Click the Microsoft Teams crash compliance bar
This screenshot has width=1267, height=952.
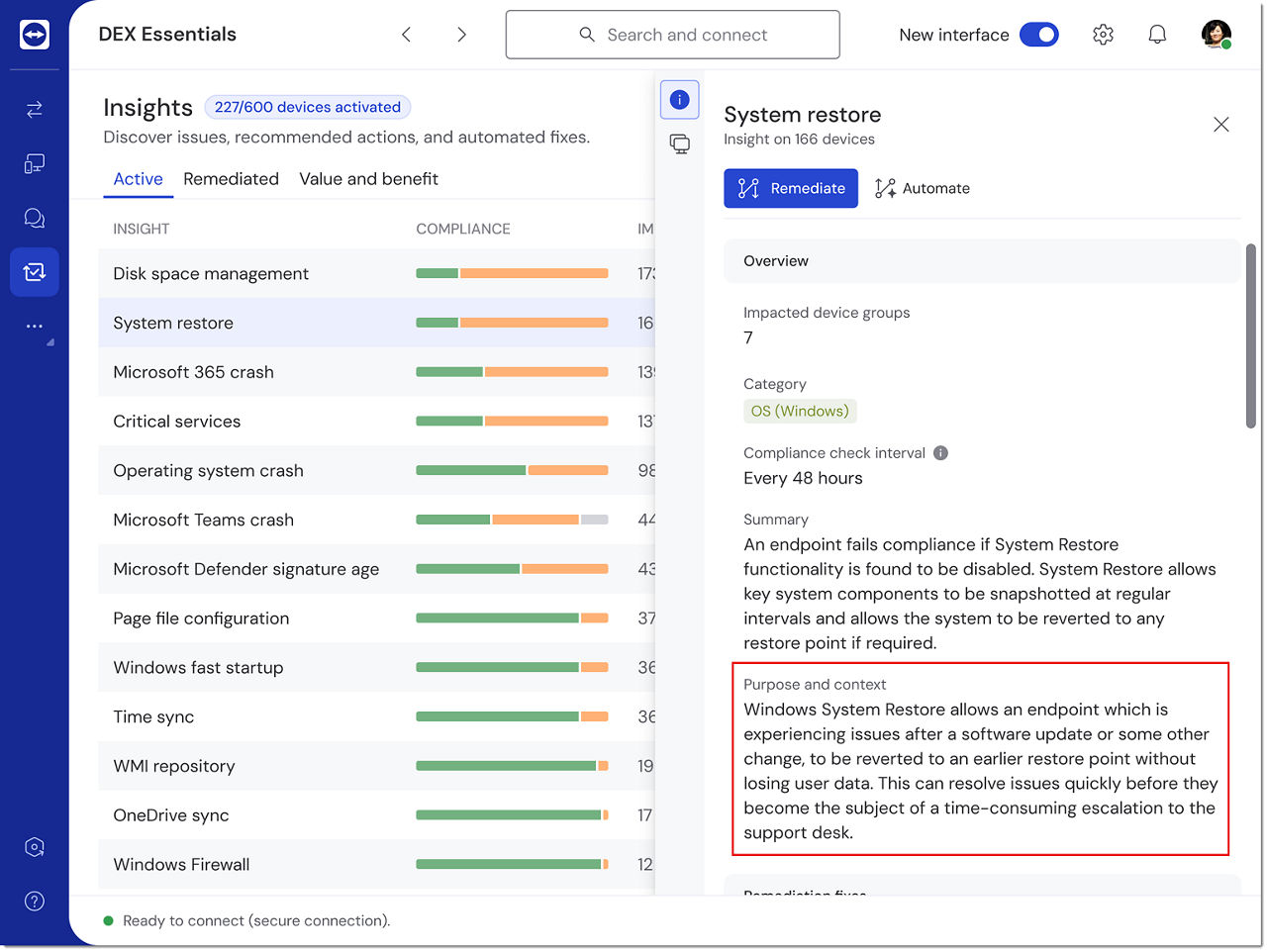(x=512, y=520)
